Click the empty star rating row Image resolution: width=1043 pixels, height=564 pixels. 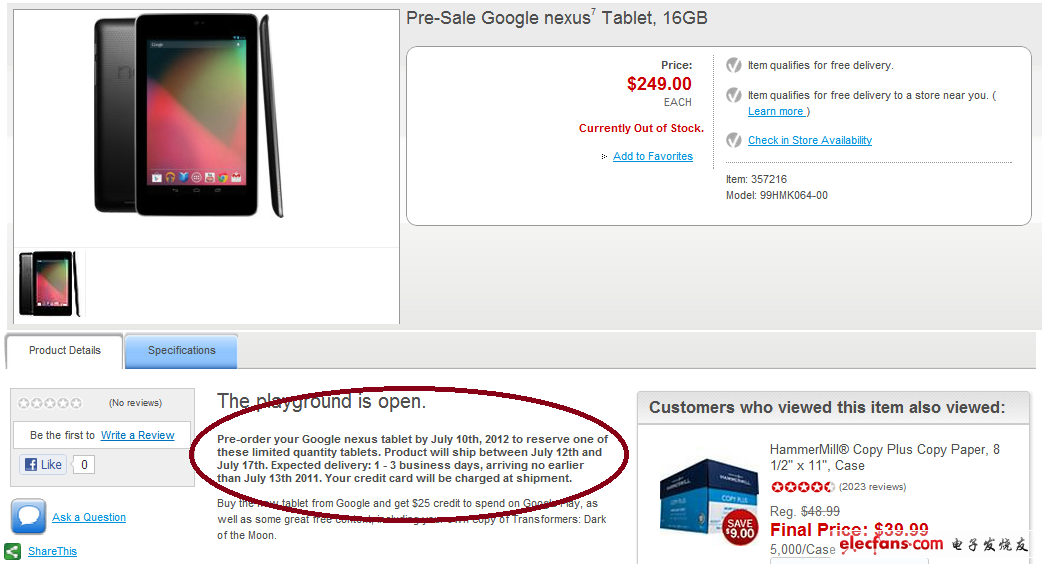click(50, 403)
